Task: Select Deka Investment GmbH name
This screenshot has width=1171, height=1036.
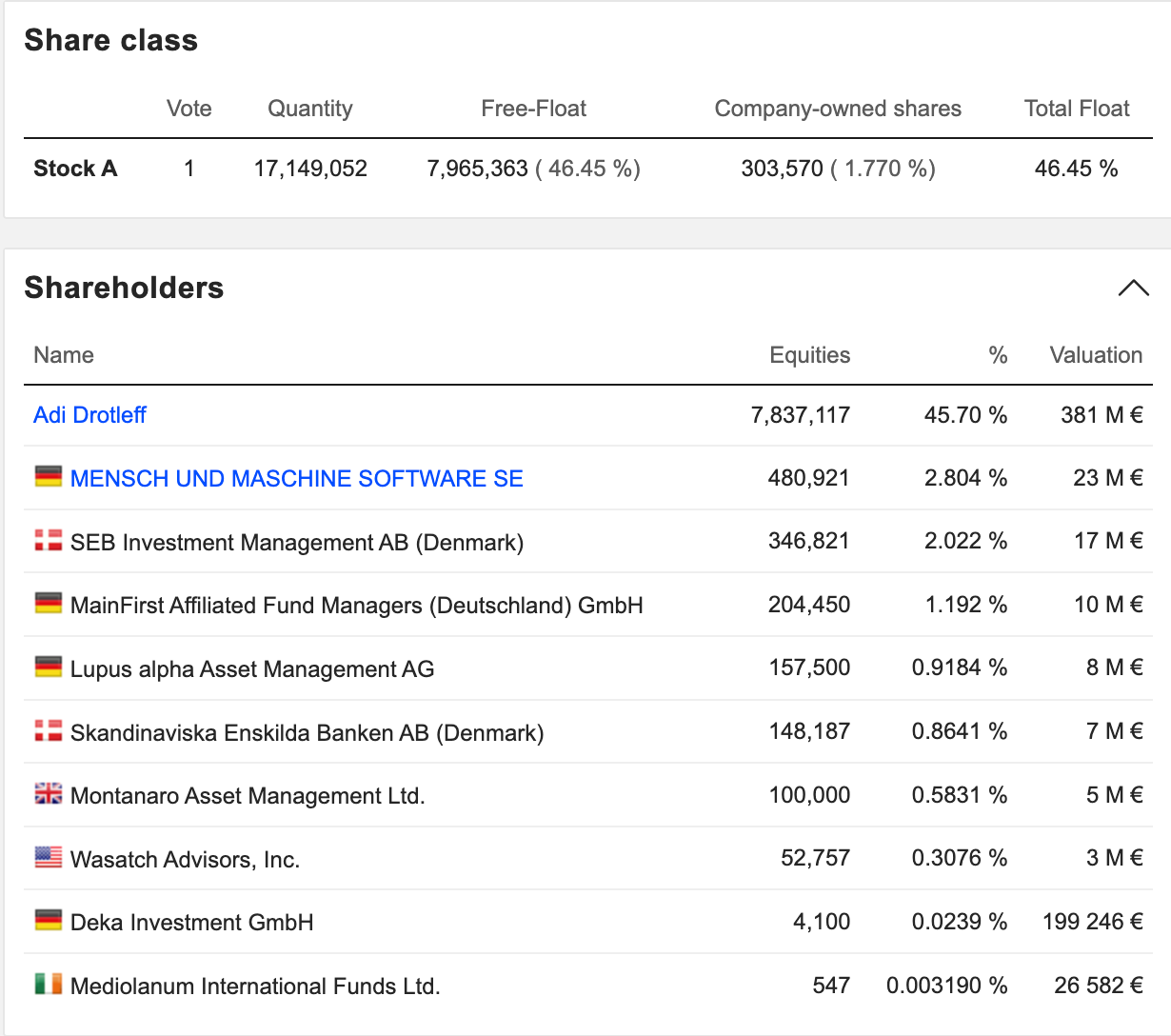Action: (192, 923)
